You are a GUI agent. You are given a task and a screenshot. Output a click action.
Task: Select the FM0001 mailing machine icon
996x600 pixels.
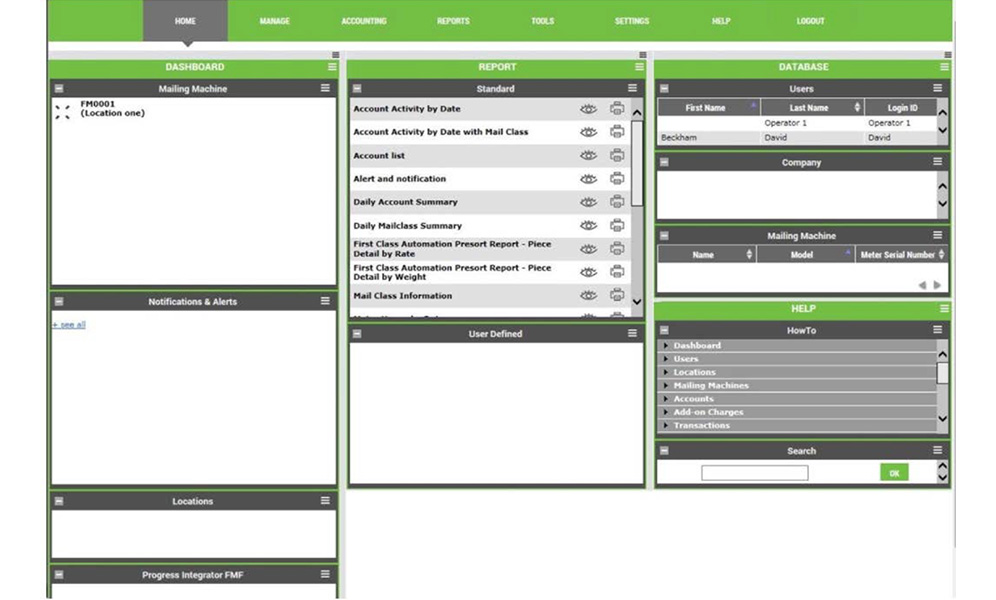[x=63, y=112]
